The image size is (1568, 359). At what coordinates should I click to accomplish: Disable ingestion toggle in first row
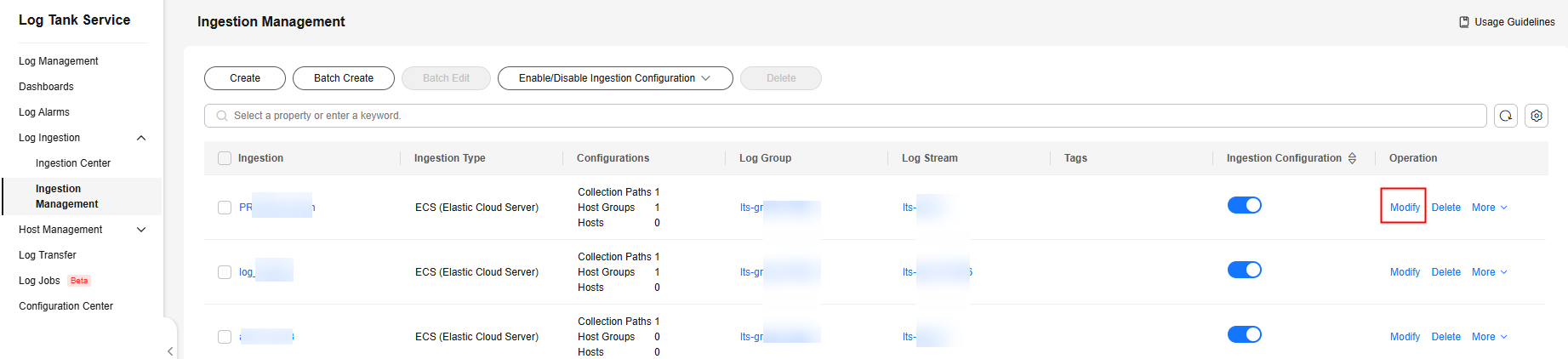pos(1244,205)
